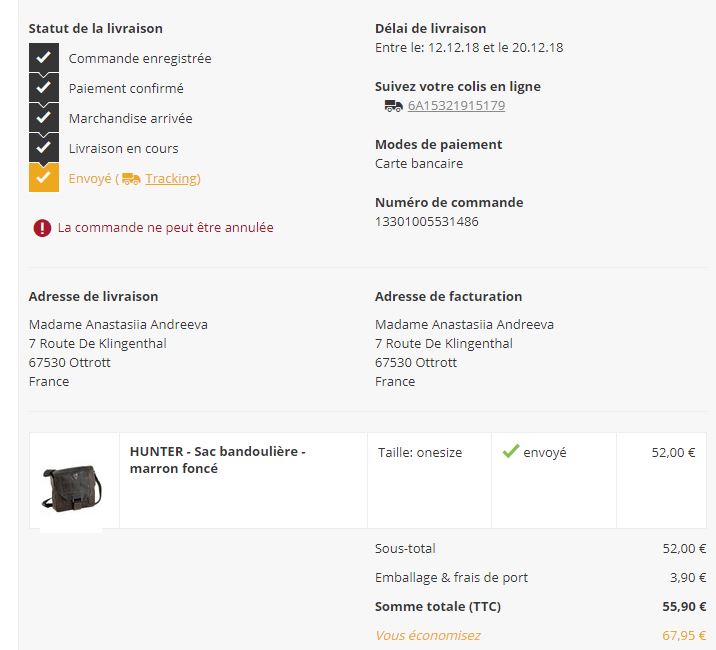Open HUNTER Sac bandoulière product title
The width and height of the screenshot is (716, 650).
tap(217, 460)
